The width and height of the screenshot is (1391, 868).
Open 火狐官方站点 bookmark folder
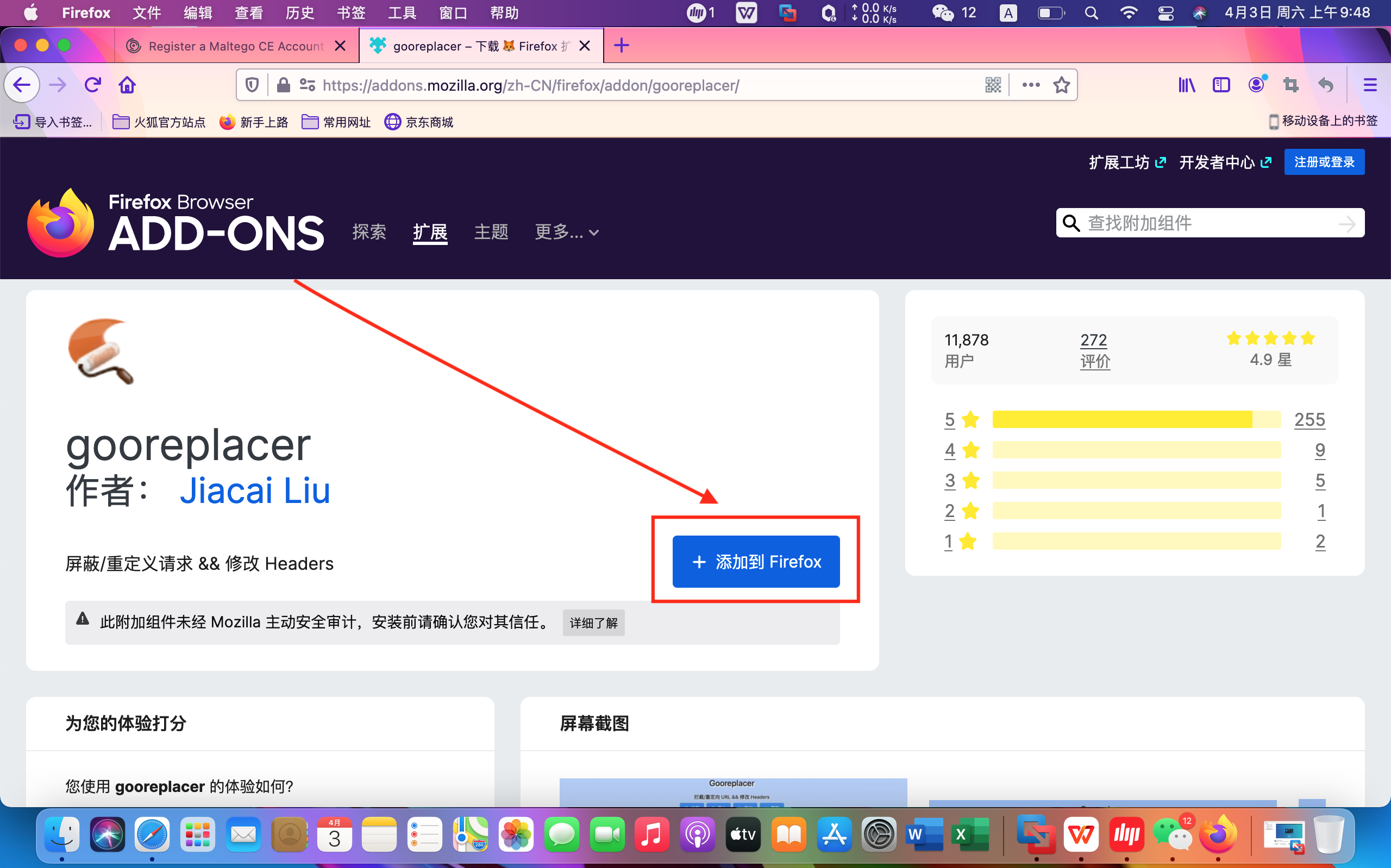pos(159,122)
